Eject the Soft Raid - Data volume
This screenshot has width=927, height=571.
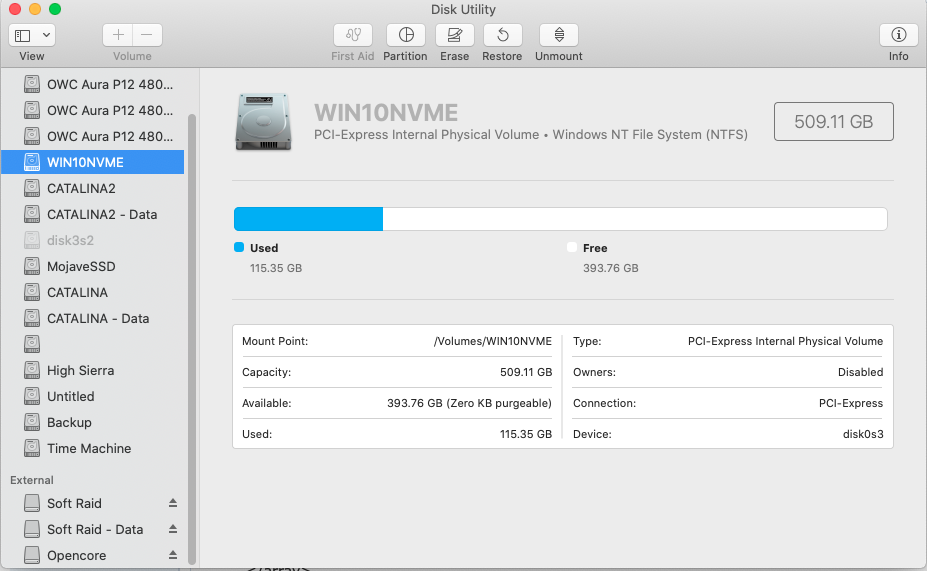coord(173,529)
